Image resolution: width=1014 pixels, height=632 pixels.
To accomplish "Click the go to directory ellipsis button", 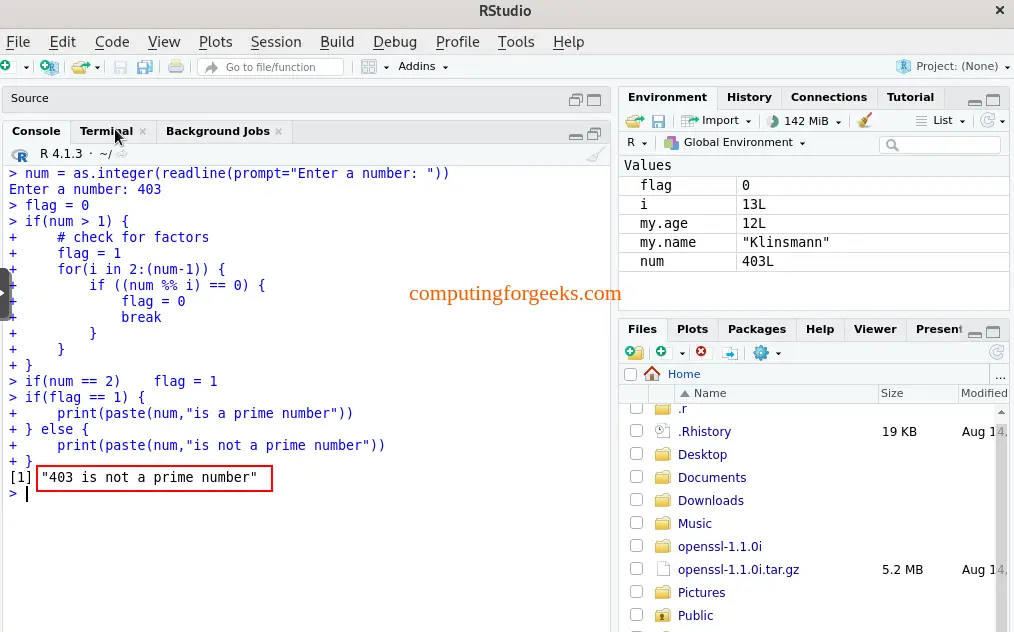I will [x=1000, y=375].
